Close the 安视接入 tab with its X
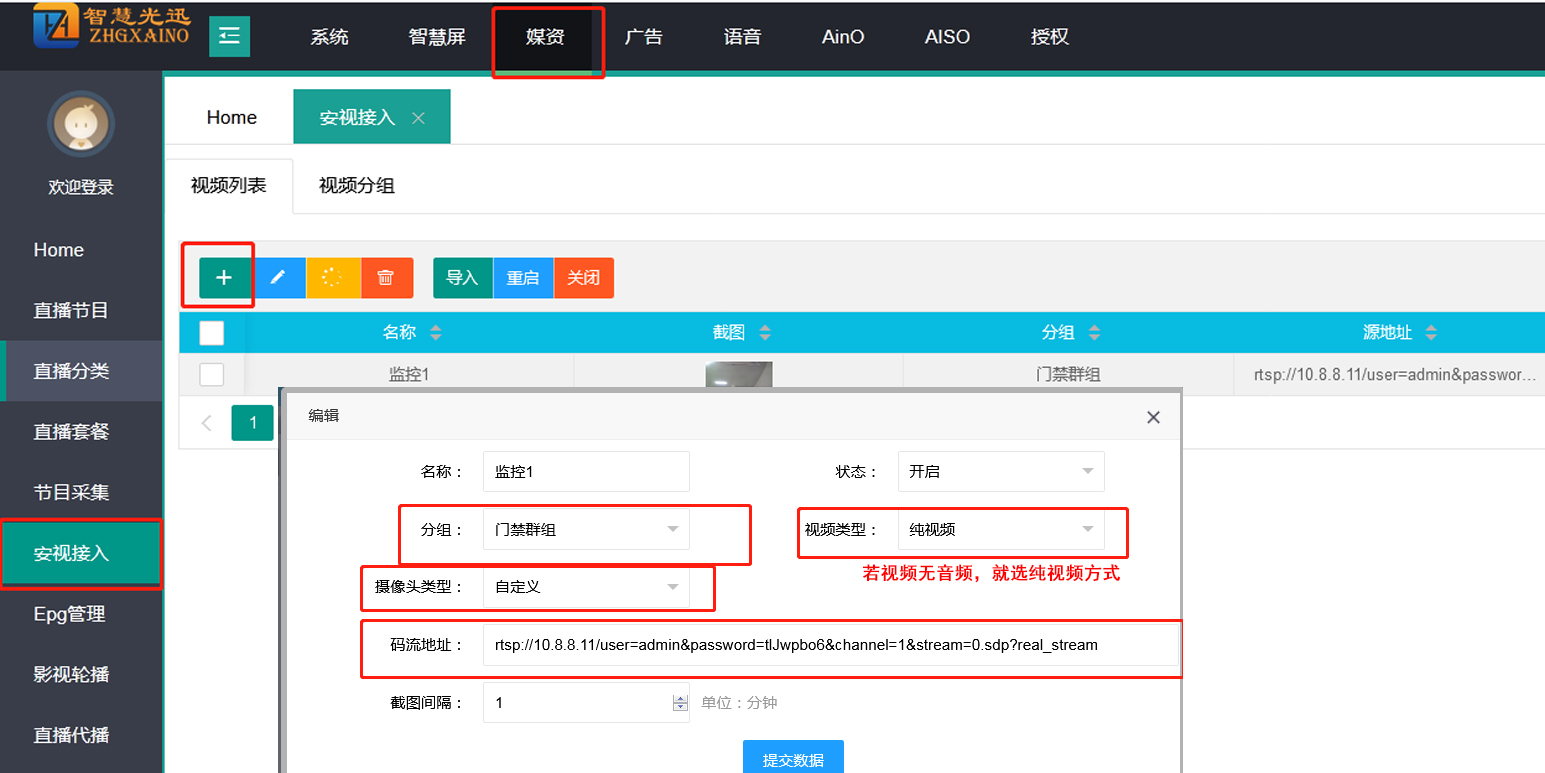 [x=418, y=118]
